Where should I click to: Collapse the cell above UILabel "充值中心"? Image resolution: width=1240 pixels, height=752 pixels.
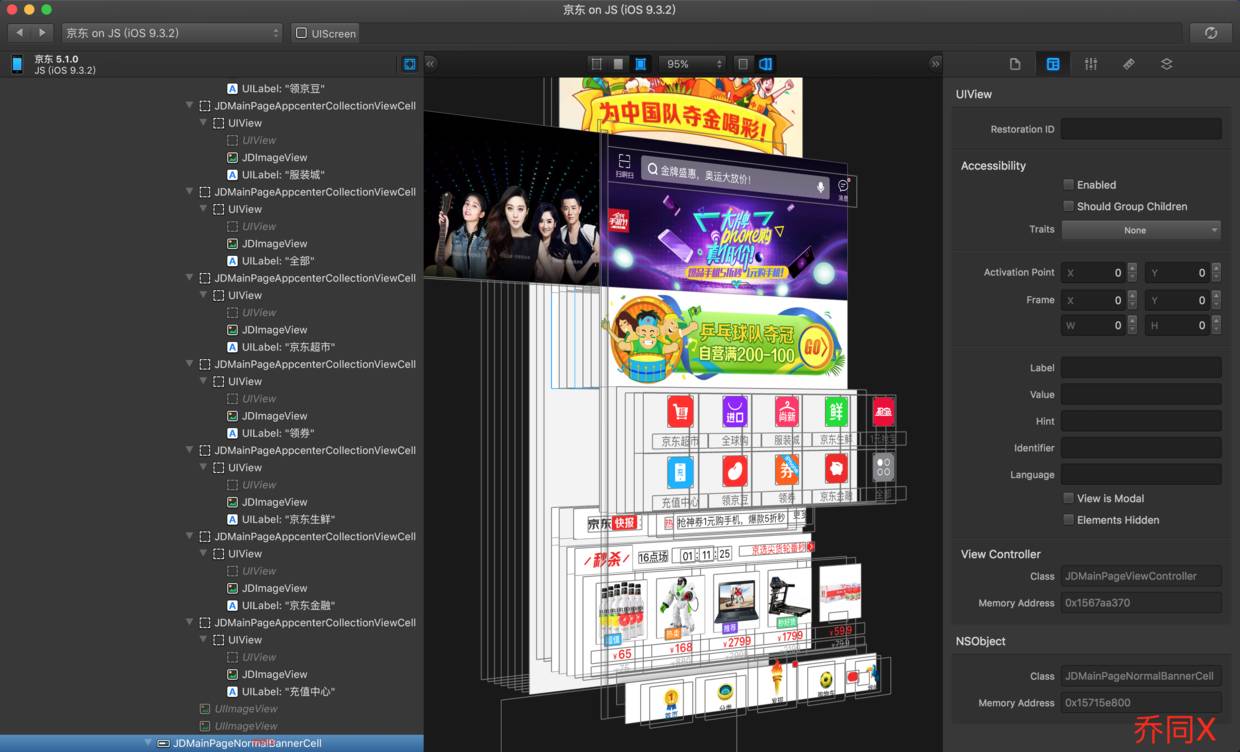coord(191,623)
